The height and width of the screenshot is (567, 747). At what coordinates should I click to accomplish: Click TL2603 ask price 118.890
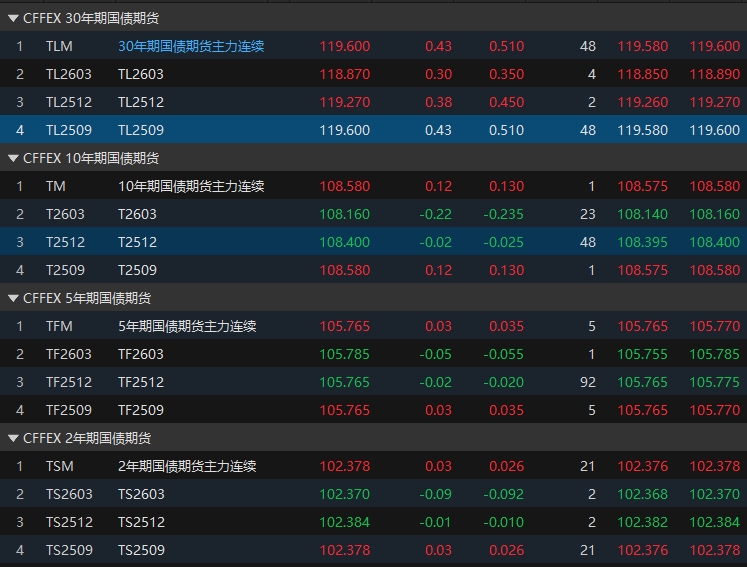coord(715,74)
